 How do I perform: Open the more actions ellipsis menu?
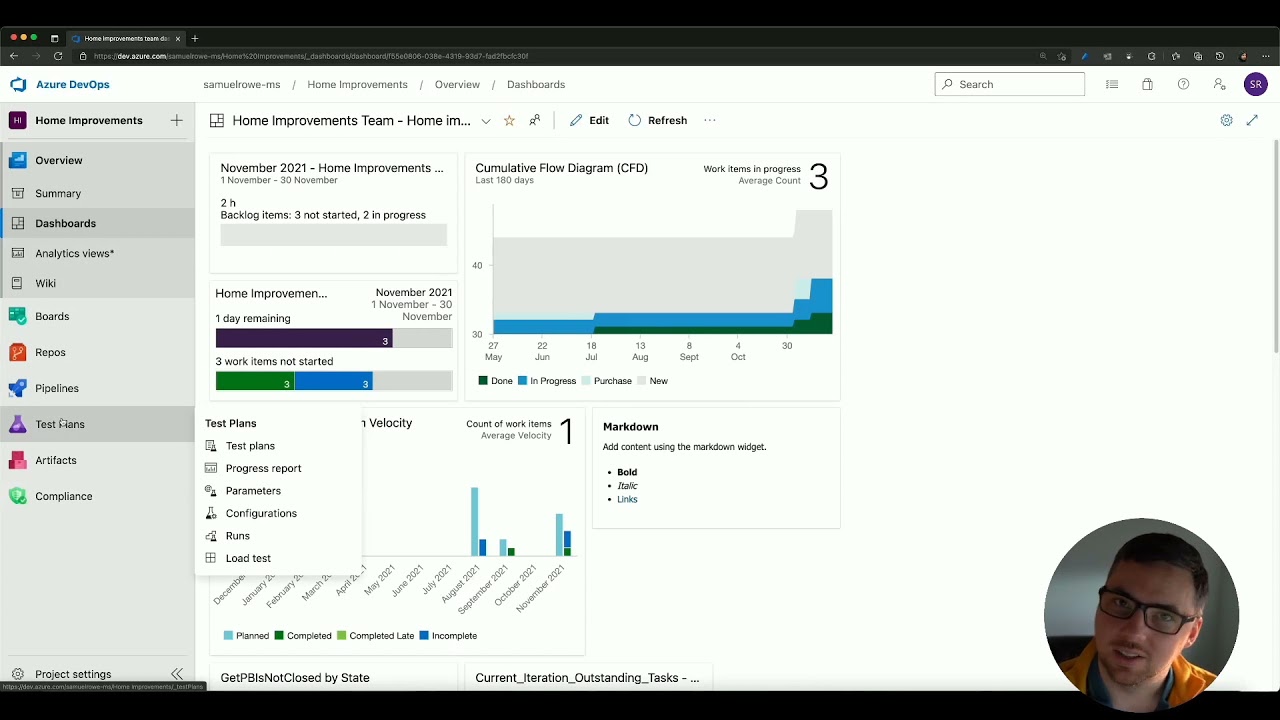710,120
